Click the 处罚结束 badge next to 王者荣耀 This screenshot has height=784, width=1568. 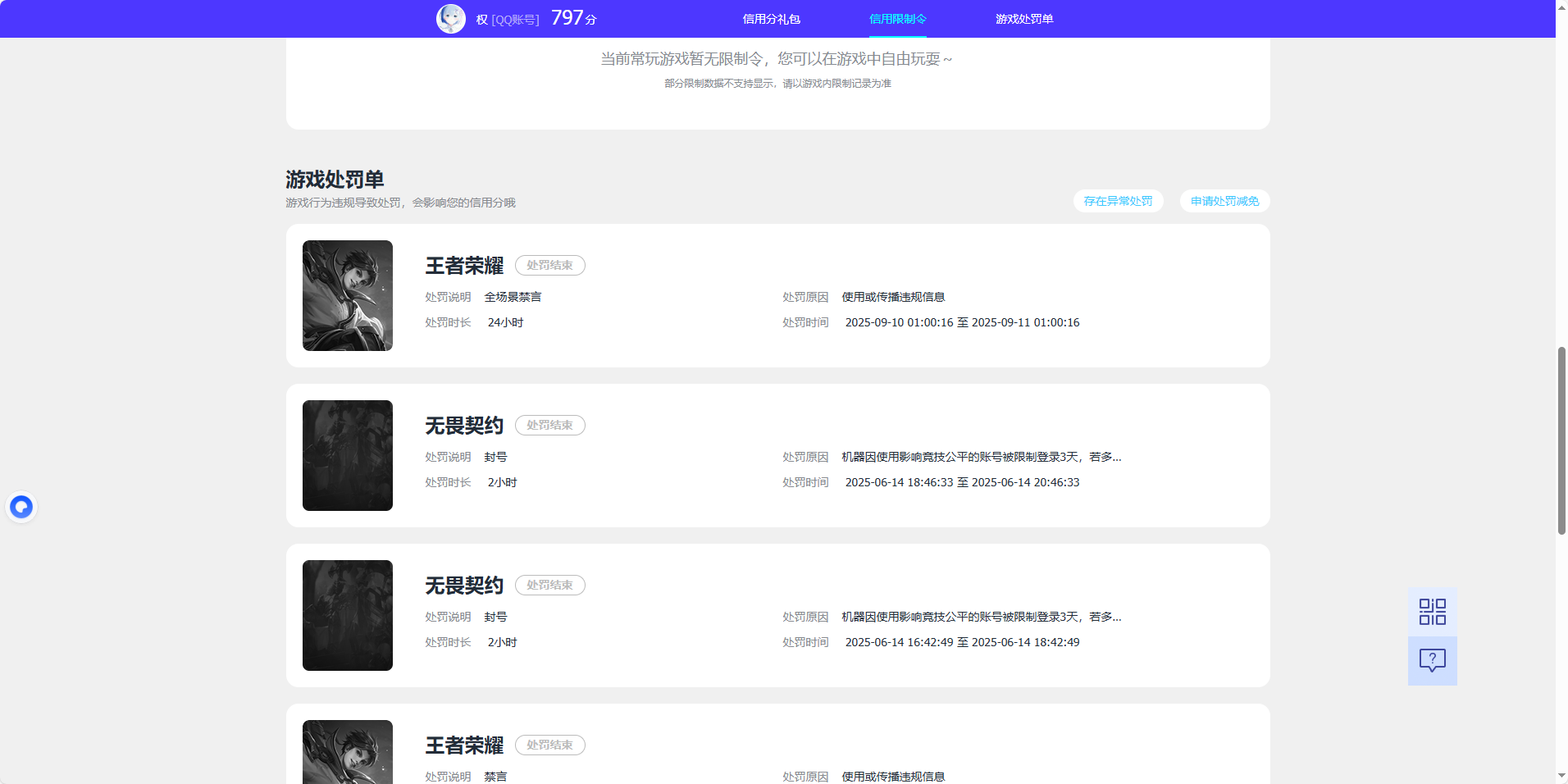tap(549, 265)
